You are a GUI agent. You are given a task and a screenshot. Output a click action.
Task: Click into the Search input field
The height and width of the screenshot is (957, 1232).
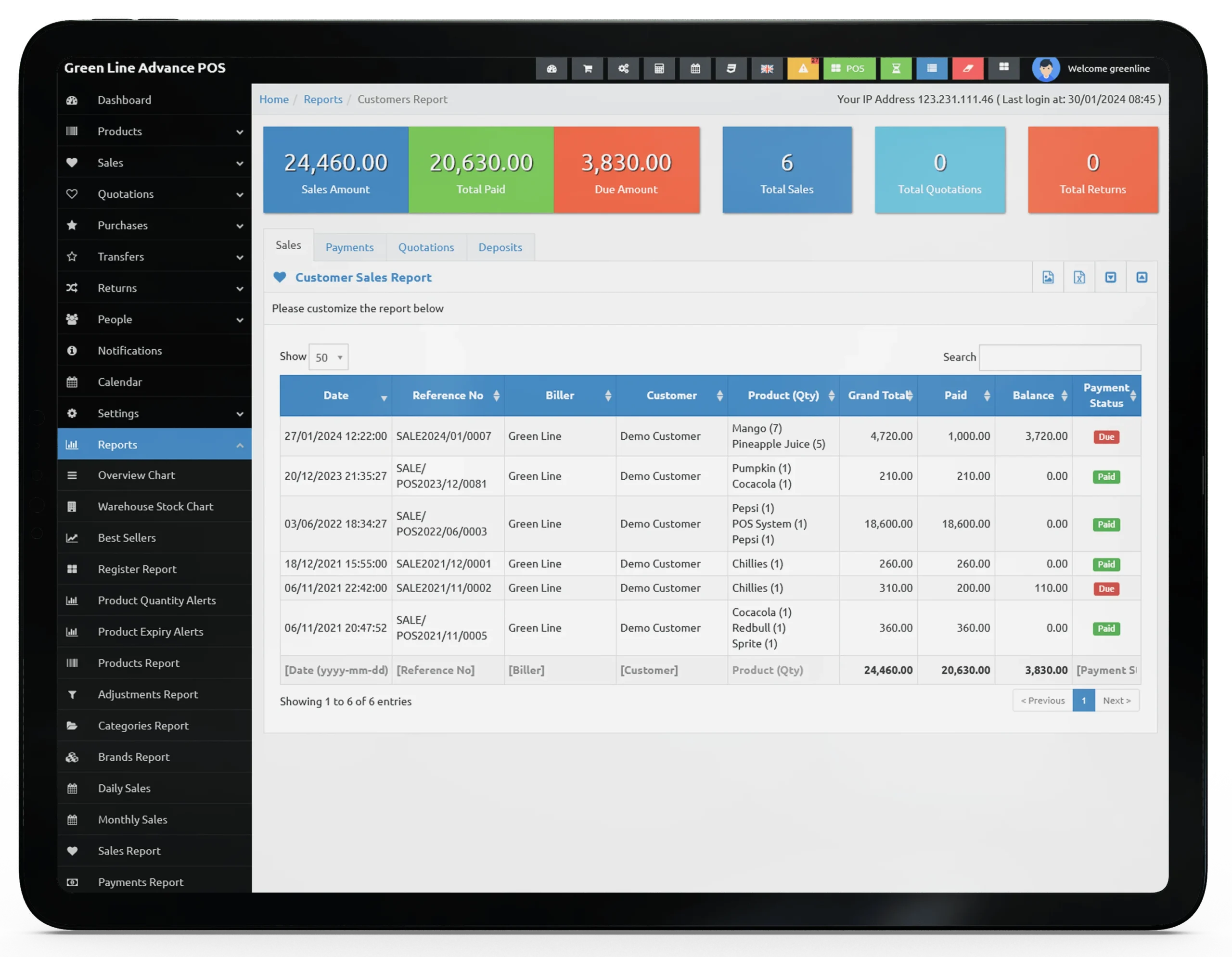[1059, 357]
